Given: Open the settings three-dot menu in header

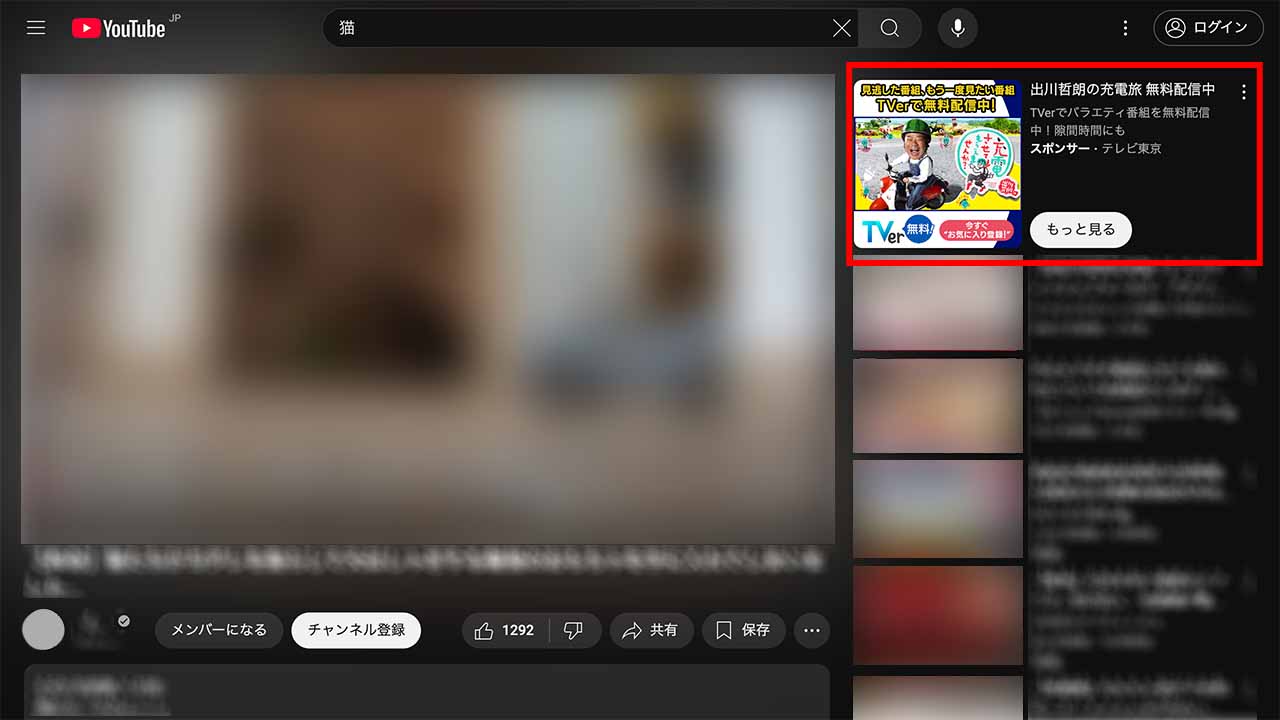Looking at the screenshot, I should coord(1125,28).
